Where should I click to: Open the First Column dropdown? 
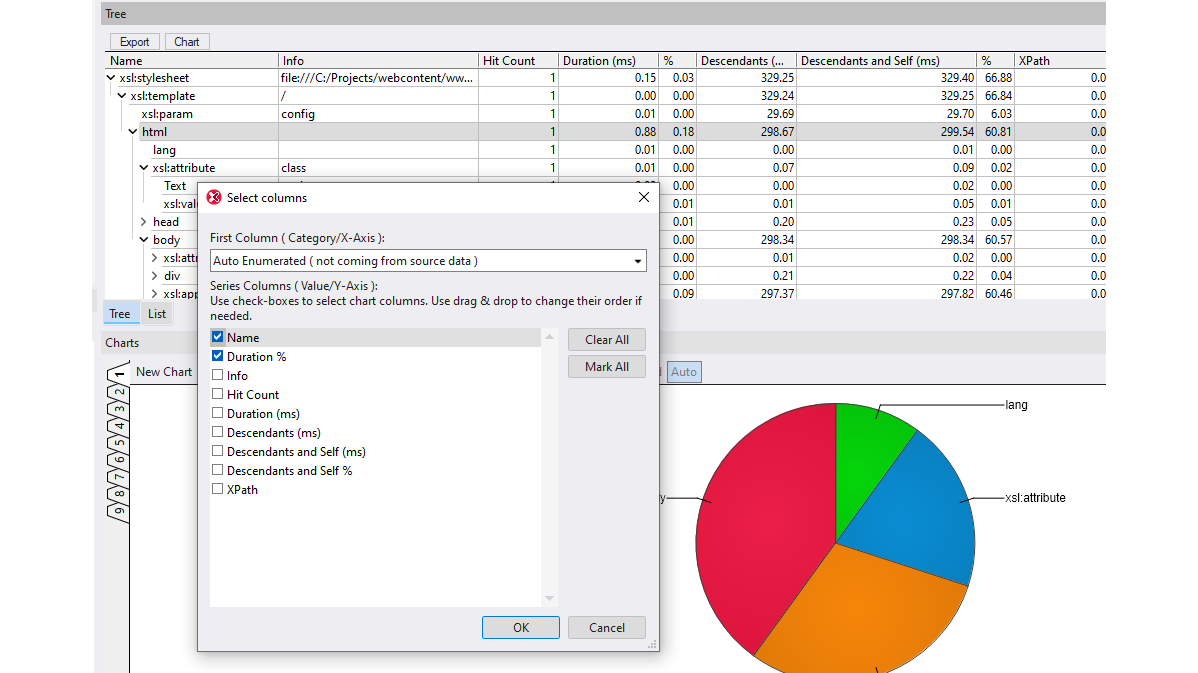(636, 259)
